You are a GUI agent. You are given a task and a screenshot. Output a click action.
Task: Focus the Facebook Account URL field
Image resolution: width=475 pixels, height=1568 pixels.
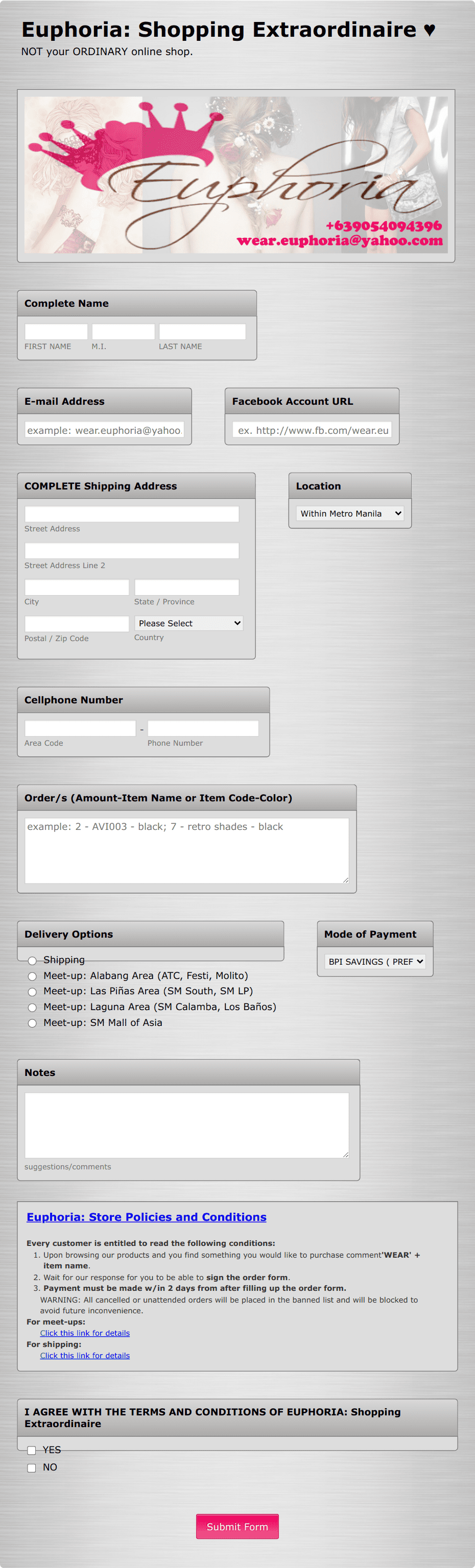pyautogui.click(x=312, y=430)
